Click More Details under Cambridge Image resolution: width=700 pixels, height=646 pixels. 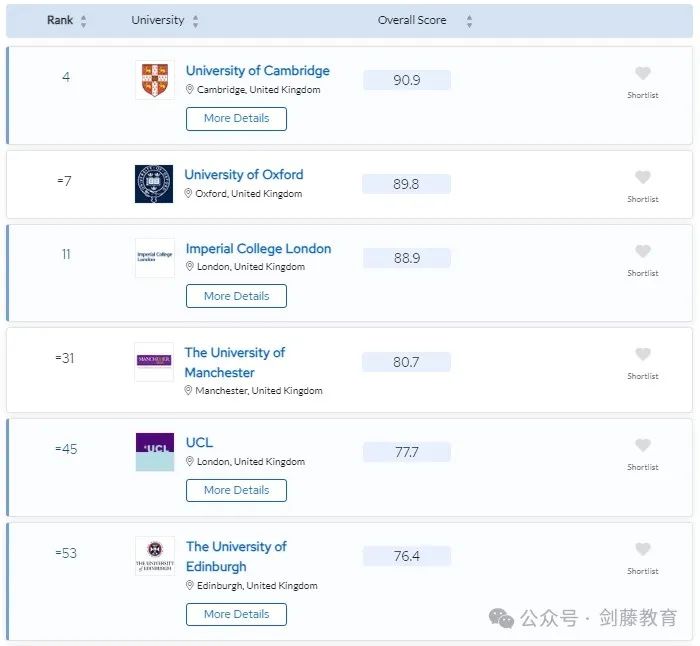tap(236, 119)
